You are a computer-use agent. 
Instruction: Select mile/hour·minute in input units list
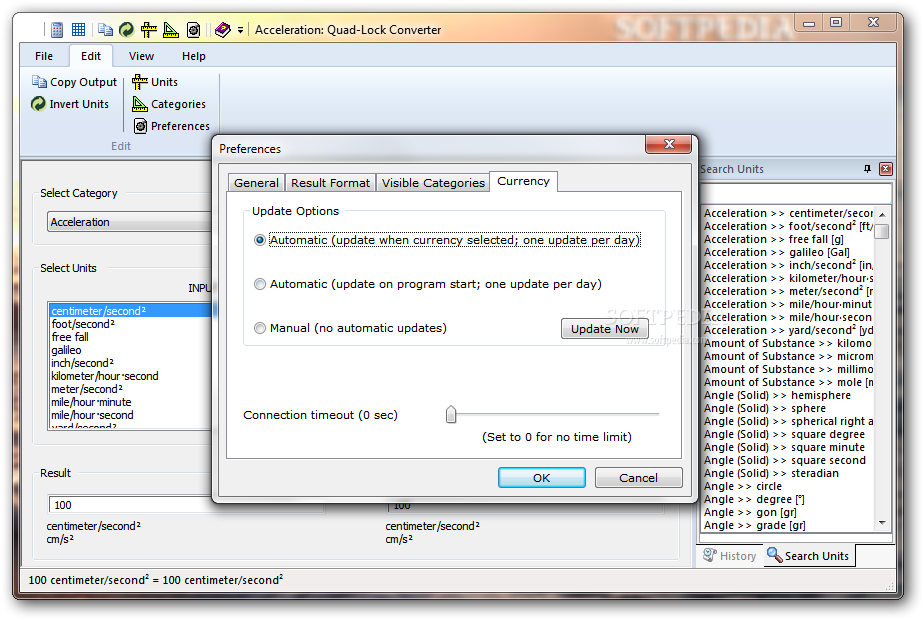point(131,401)
